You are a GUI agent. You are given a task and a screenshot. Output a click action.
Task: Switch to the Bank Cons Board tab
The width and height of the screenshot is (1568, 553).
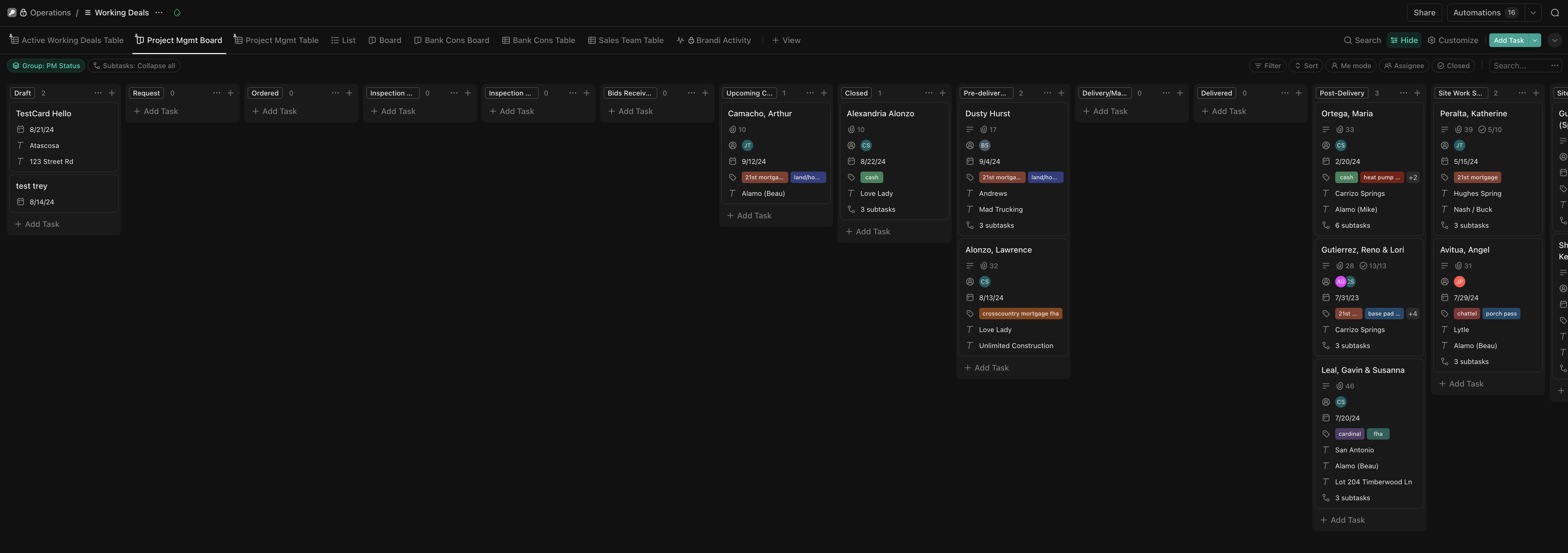click(452, 40)
